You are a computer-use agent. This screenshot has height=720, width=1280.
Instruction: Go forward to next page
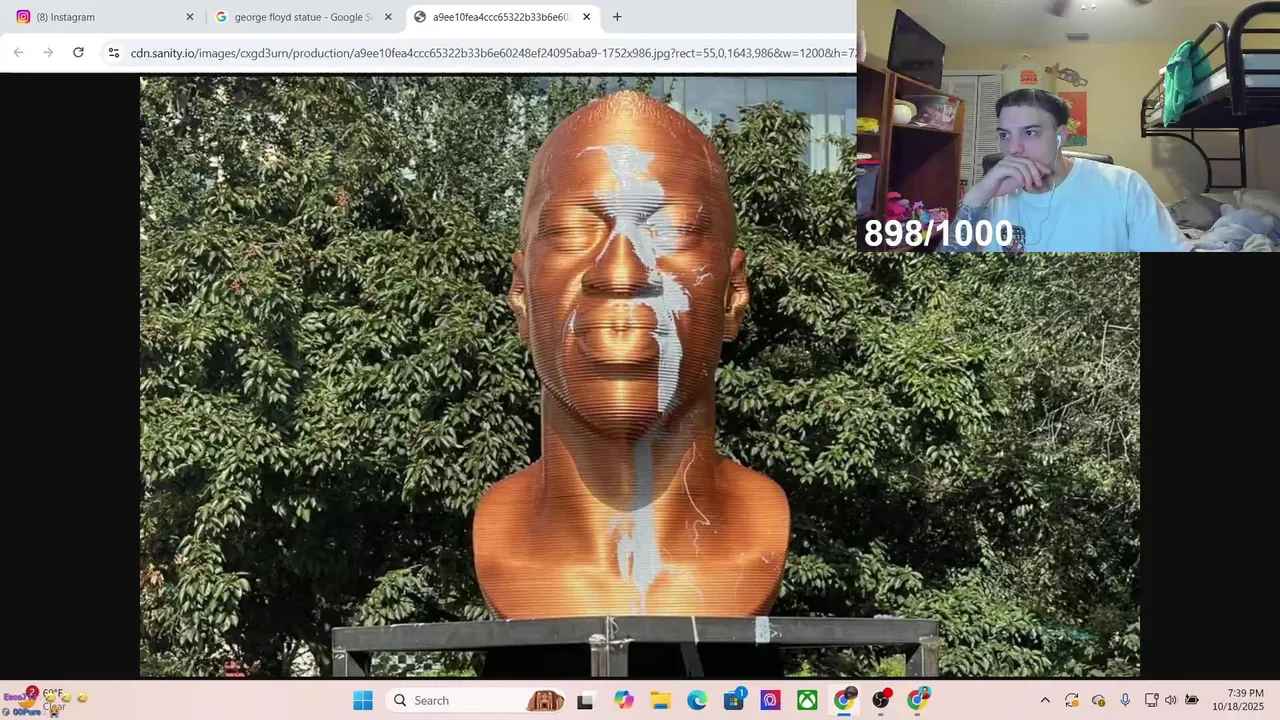48,52
